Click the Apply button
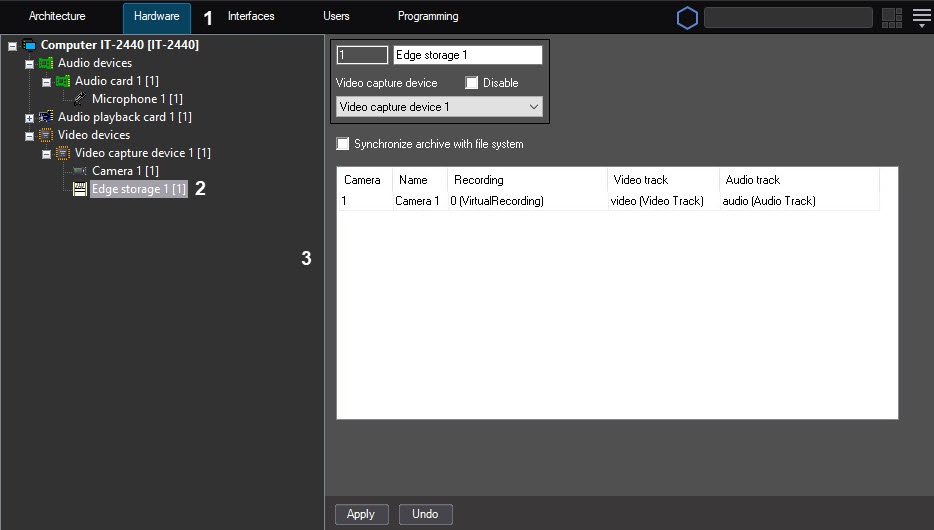The image size is (934, 530). [x=362, y=514]
